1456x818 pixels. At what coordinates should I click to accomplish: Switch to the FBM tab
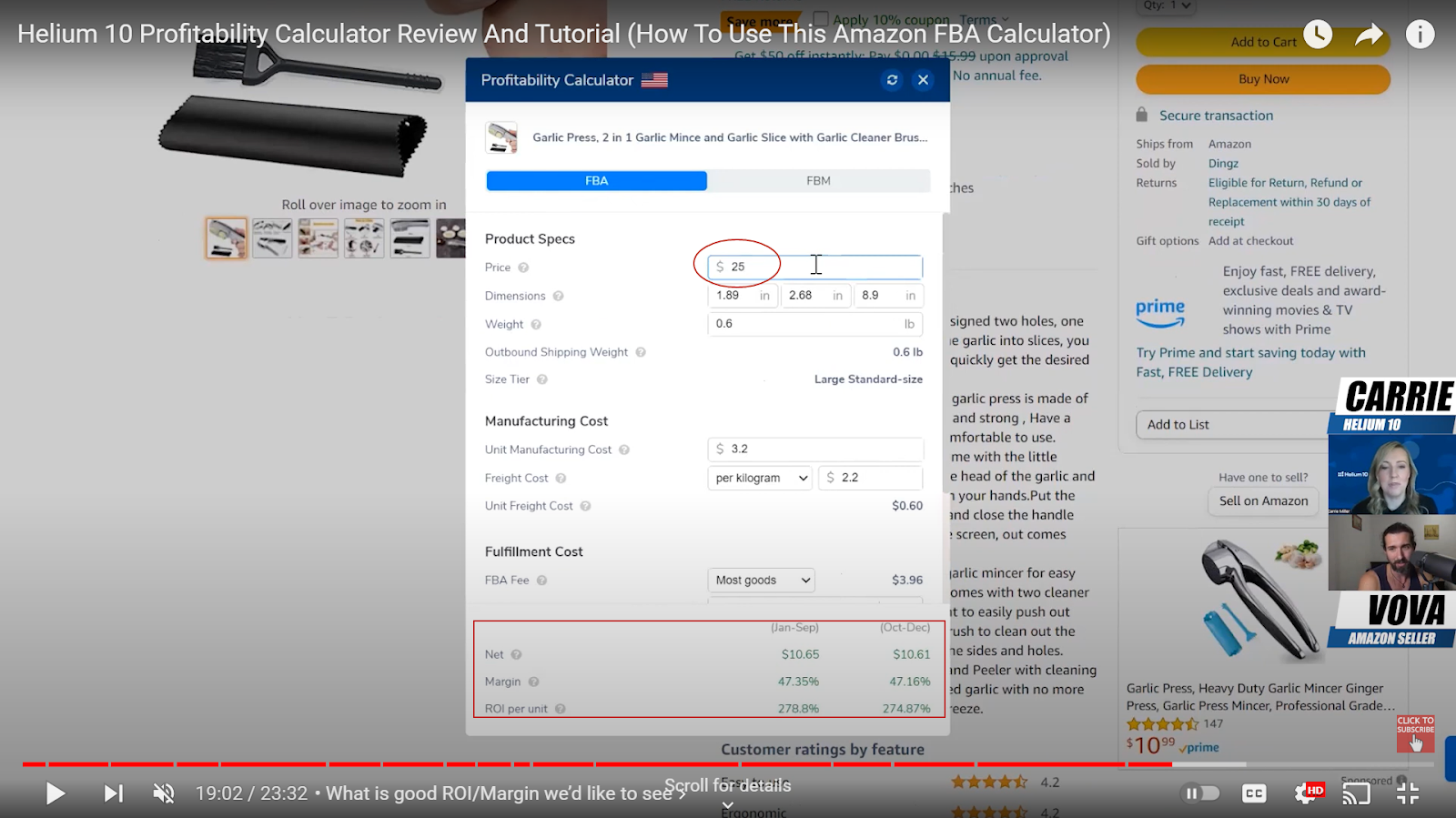click(x=818, y=181)
